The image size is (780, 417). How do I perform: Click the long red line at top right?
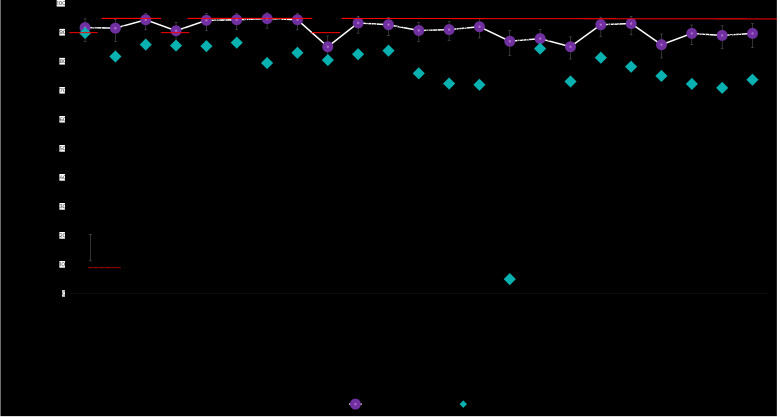click(560, 18)
